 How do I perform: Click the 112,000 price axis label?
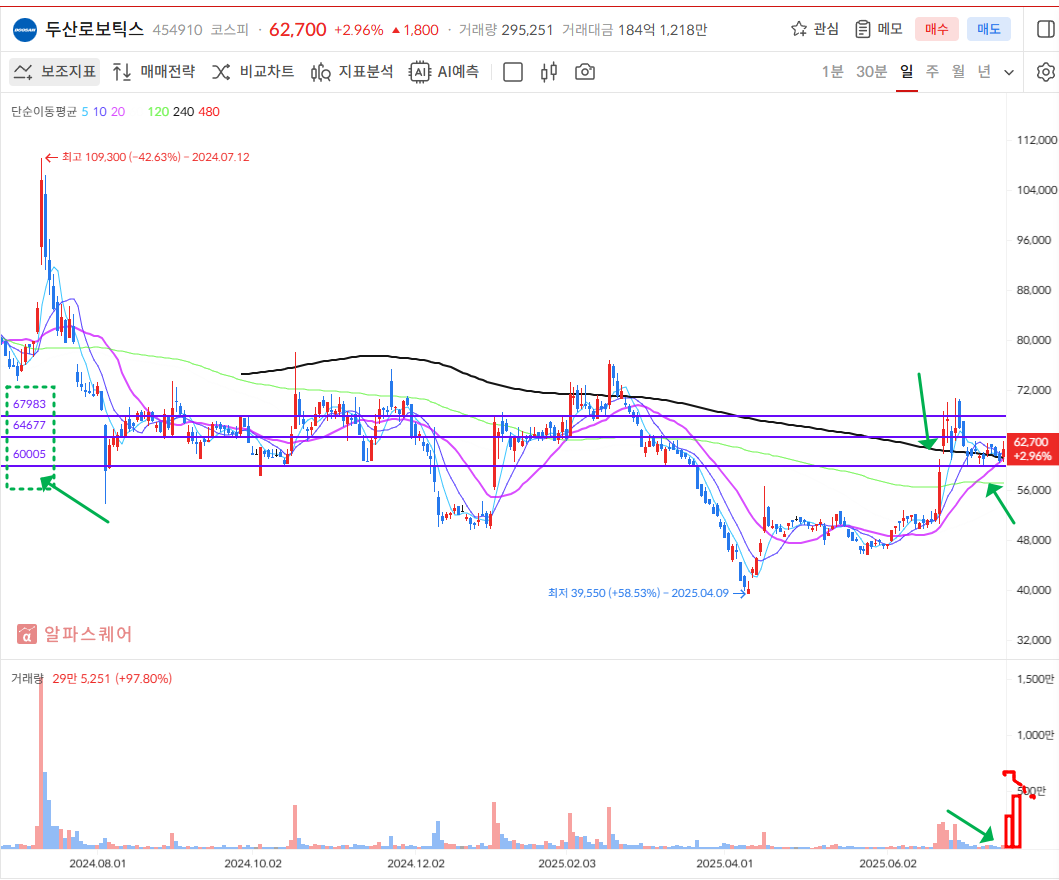pyautogui.click(x=1037, y=140)
